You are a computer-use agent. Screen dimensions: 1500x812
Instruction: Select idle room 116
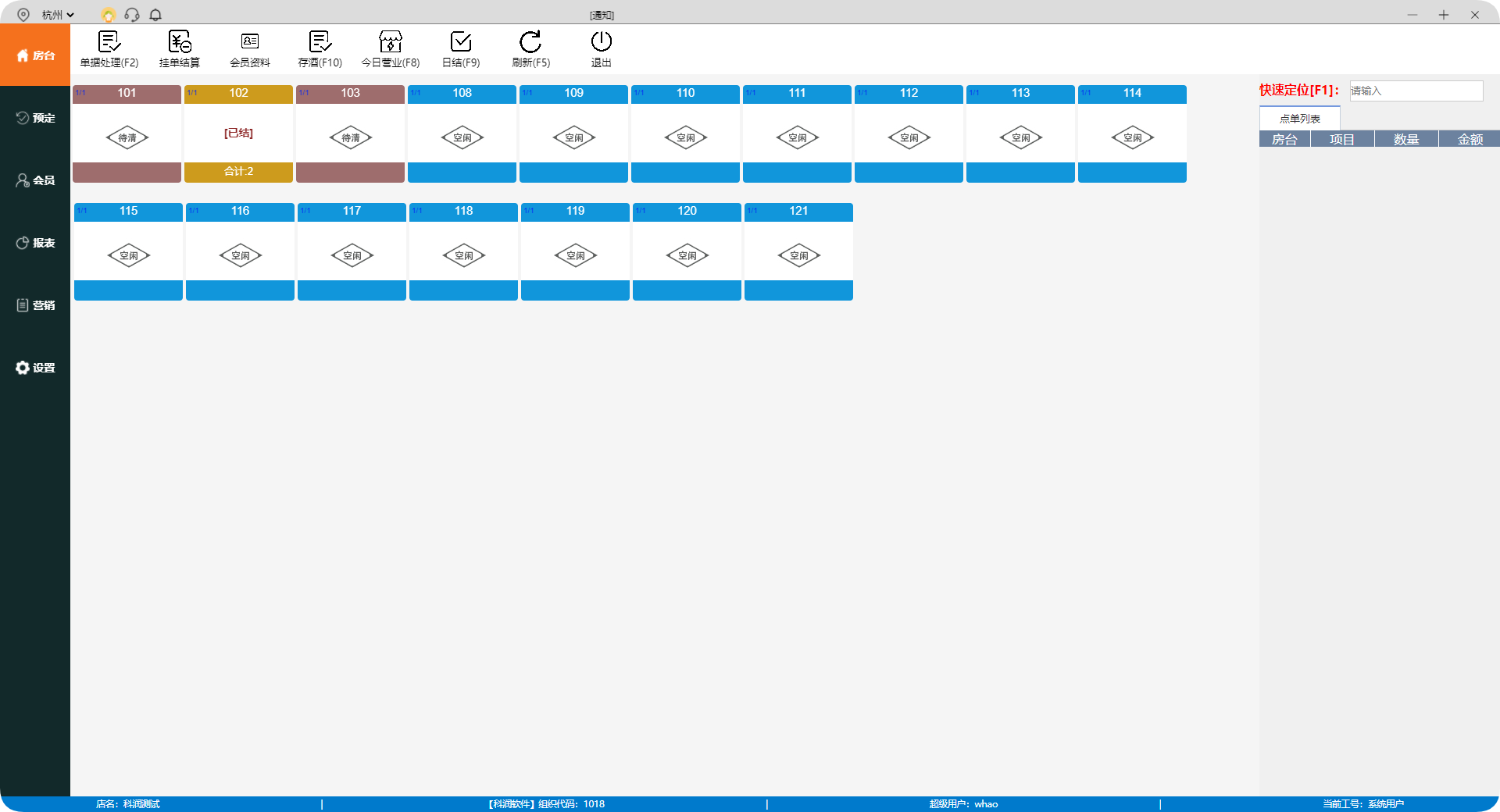point(240,251)
